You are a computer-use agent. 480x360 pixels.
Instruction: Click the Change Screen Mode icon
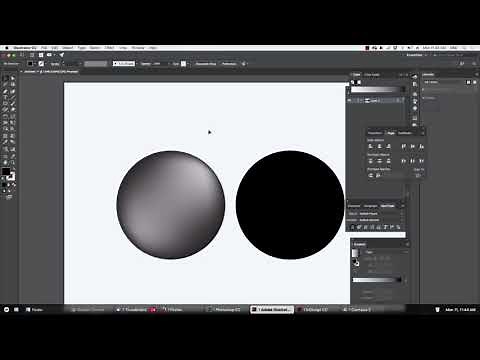click(9, 197)
